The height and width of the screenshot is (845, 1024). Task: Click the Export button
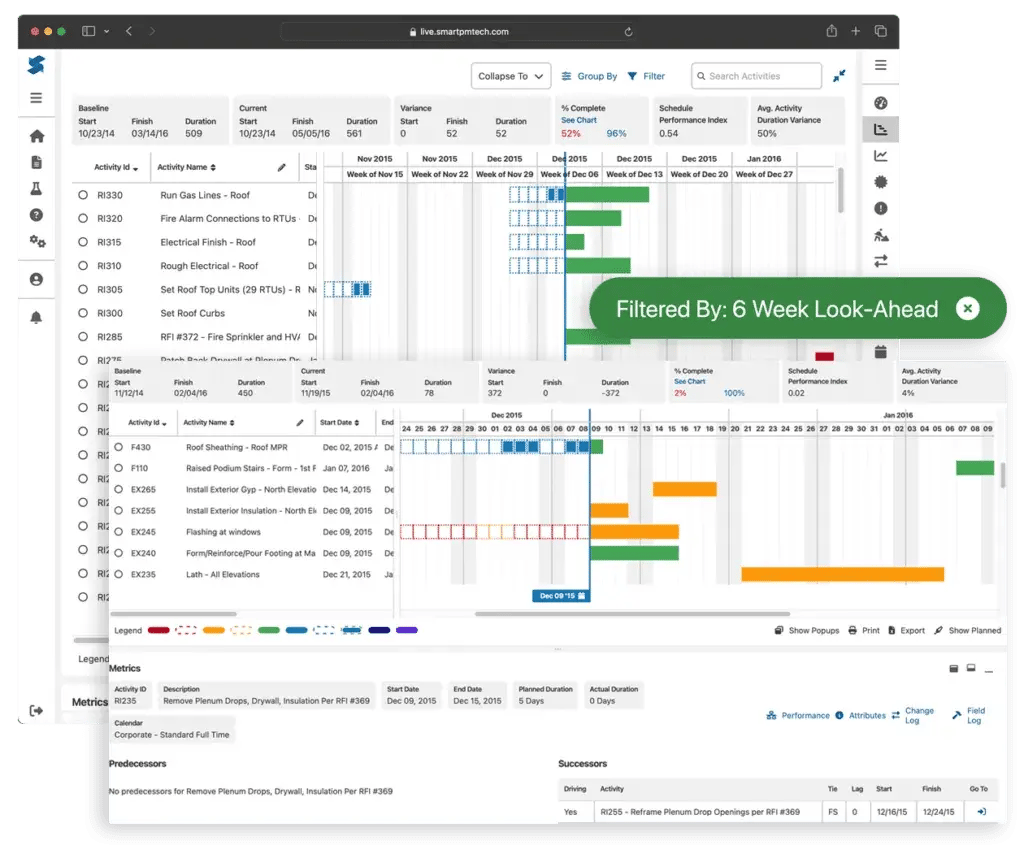pyautogui.click(x=906, y=631)
